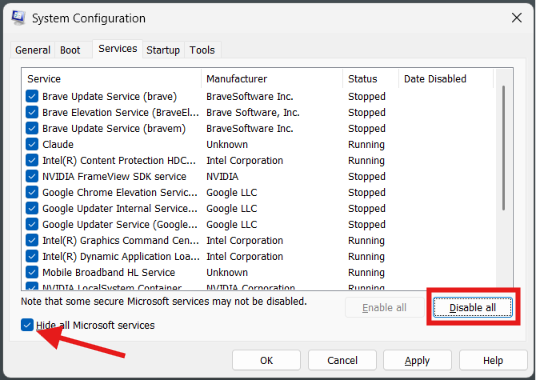Toggle Brave Update Service (brave) checkbox
The image size is (536, 380).
click(32, 96)
